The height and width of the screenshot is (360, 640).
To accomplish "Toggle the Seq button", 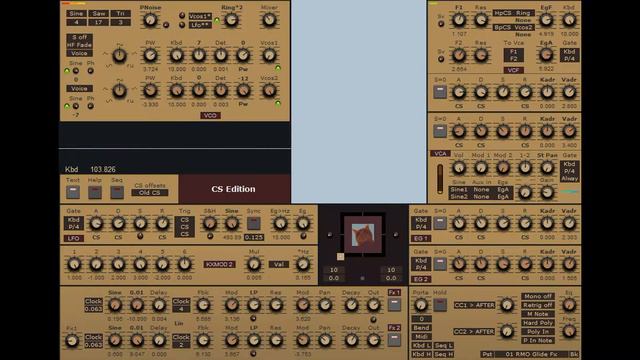I will (x=117, y=192).
